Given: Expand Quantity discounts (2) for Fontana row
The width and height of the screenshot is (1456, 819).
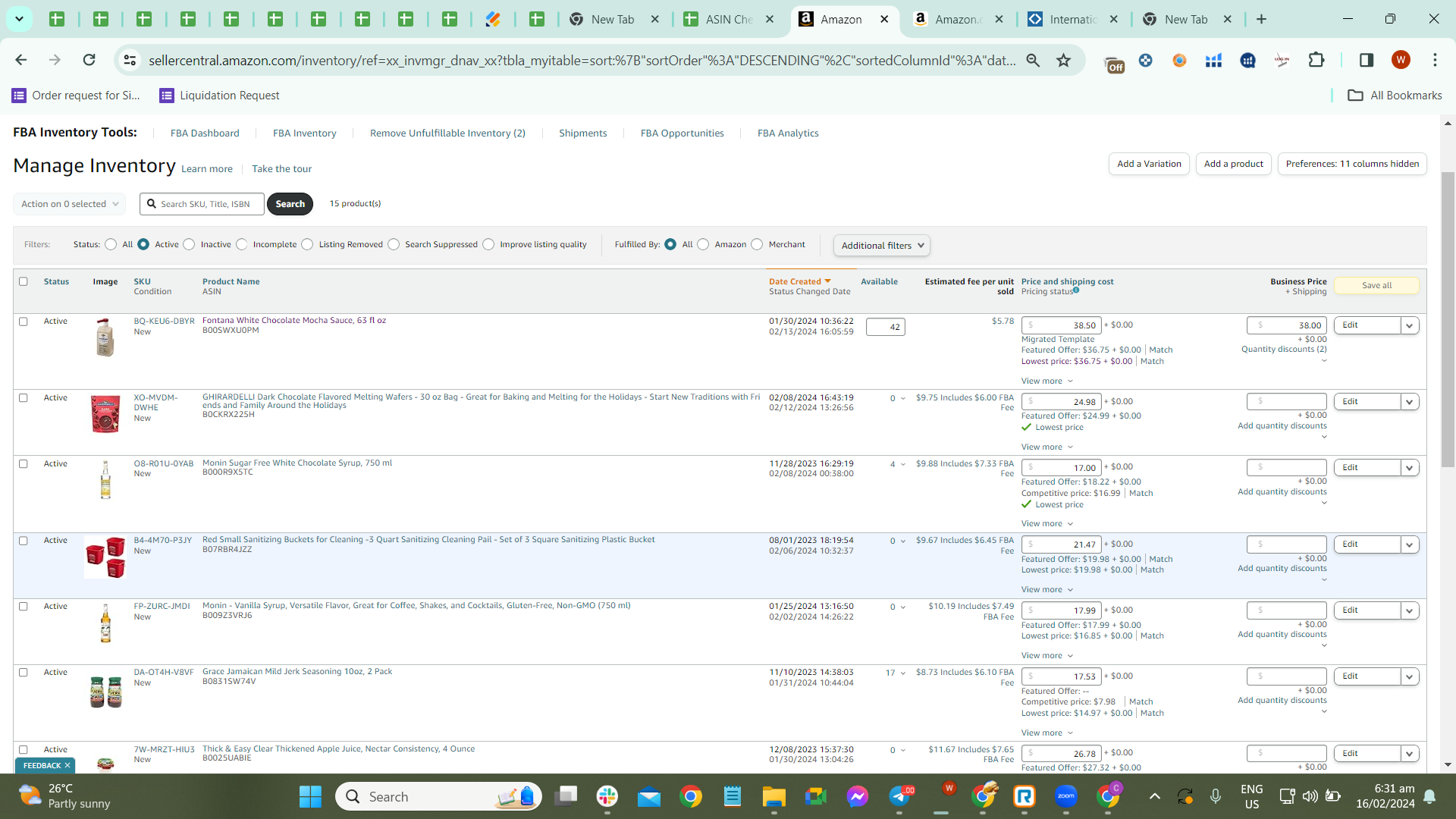Looking at the screenshot, I should click(1284, 350).
